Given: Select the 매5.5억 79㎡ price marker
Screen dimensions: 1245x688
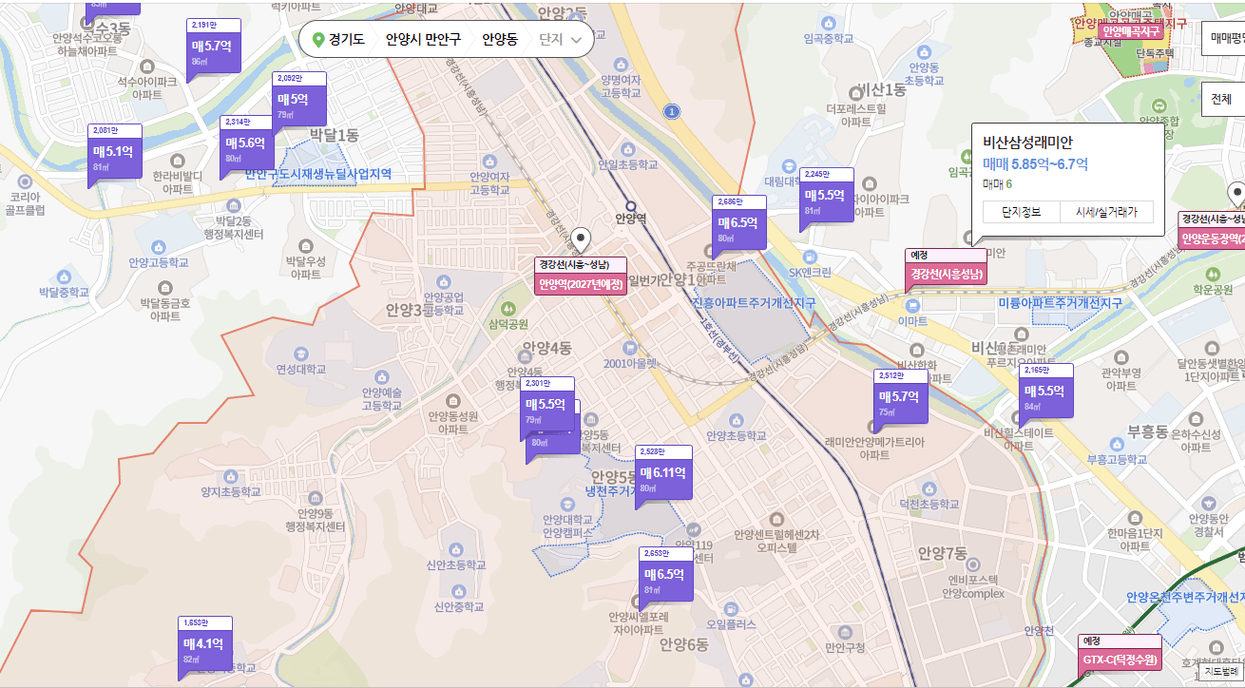Looking at the screenshot, I should coord(546,406).
